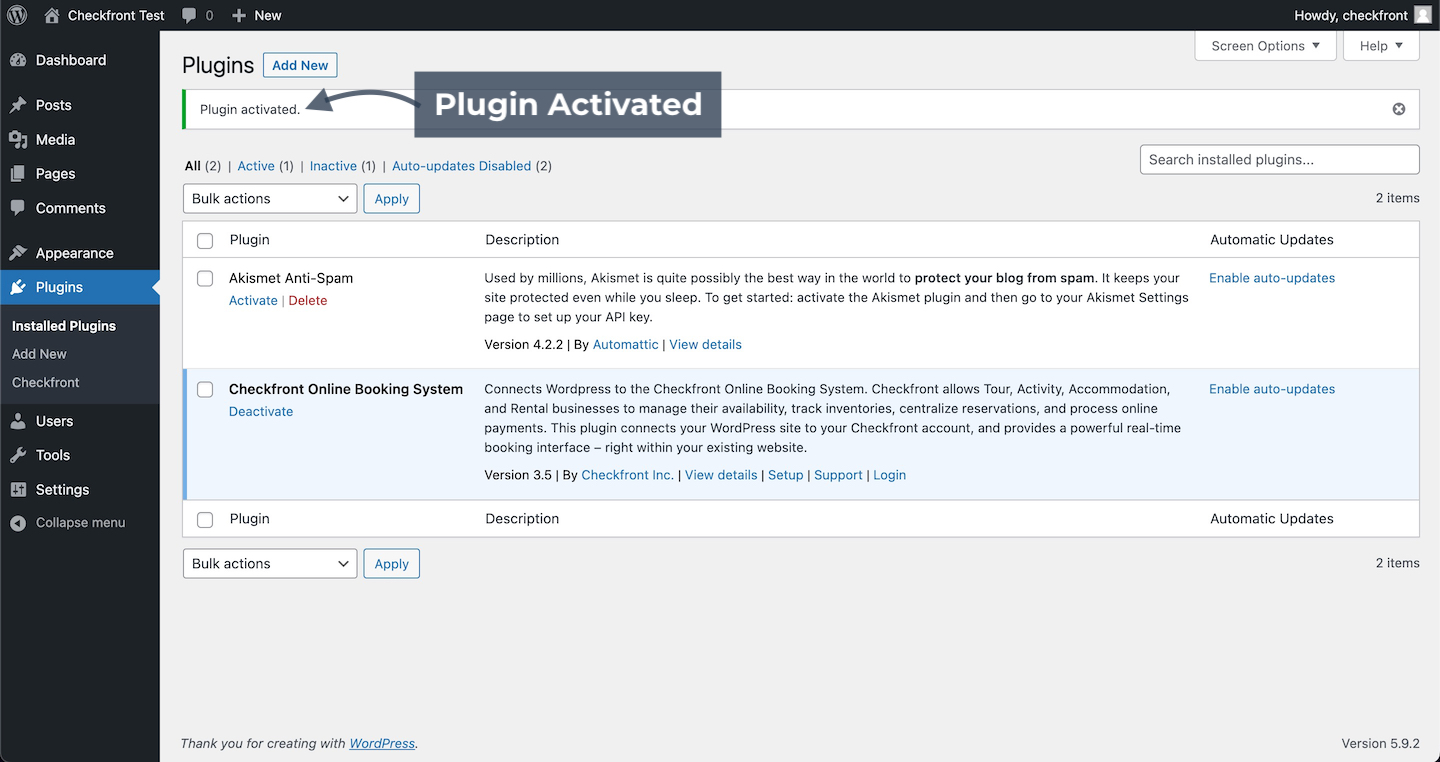Focus the Search installed plugins field
This screenshot has width=1440, height=762.
[x=1279, y=159]
